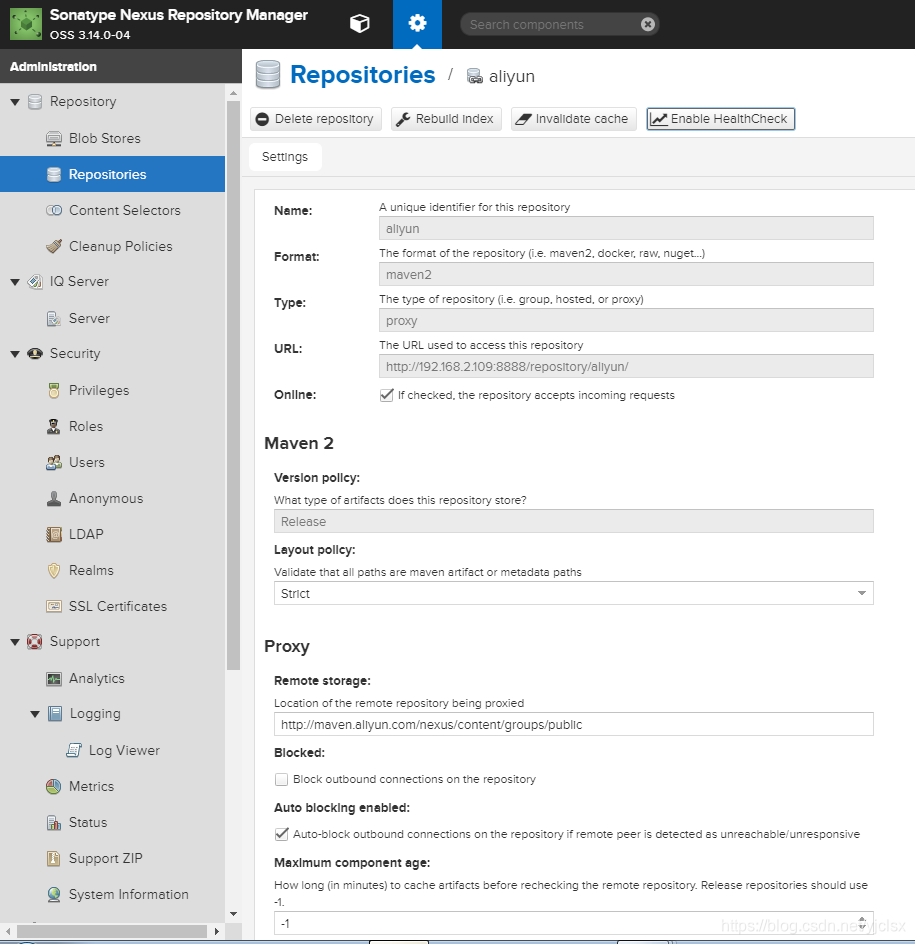
Task: Click the Analytics chart icon
Action: 54,678
